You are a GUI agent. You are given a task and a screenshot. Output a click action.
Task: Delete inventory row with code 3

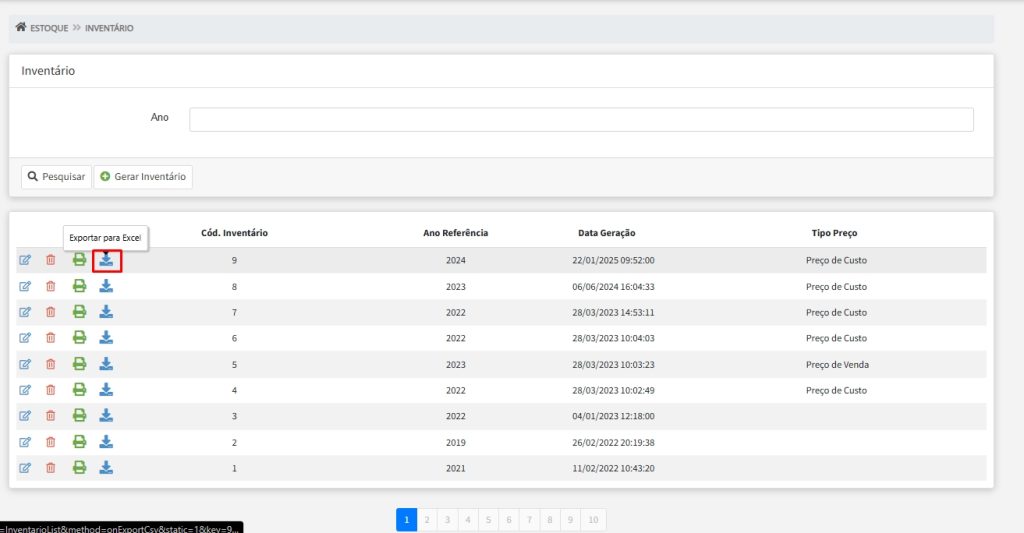coord(50,416)
